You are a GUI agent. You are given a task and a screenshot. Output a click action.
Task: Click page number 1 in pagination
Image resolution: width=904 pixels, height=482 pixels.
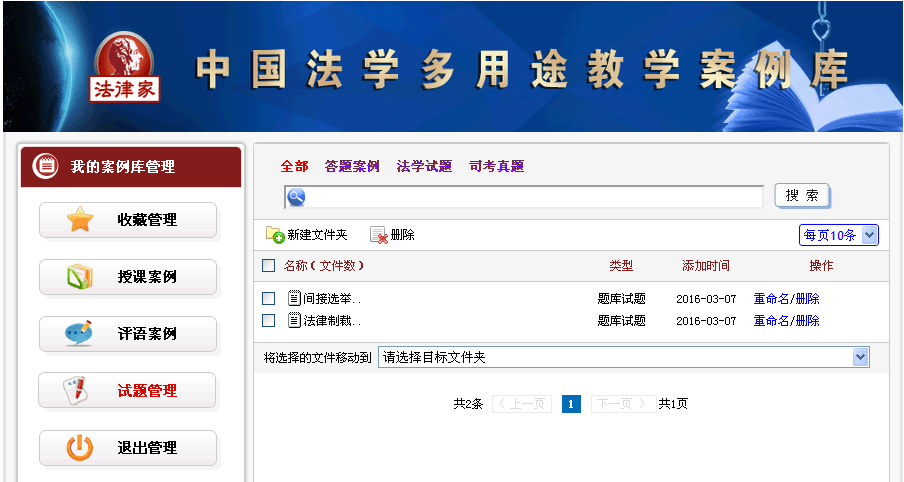click(571, 404)
